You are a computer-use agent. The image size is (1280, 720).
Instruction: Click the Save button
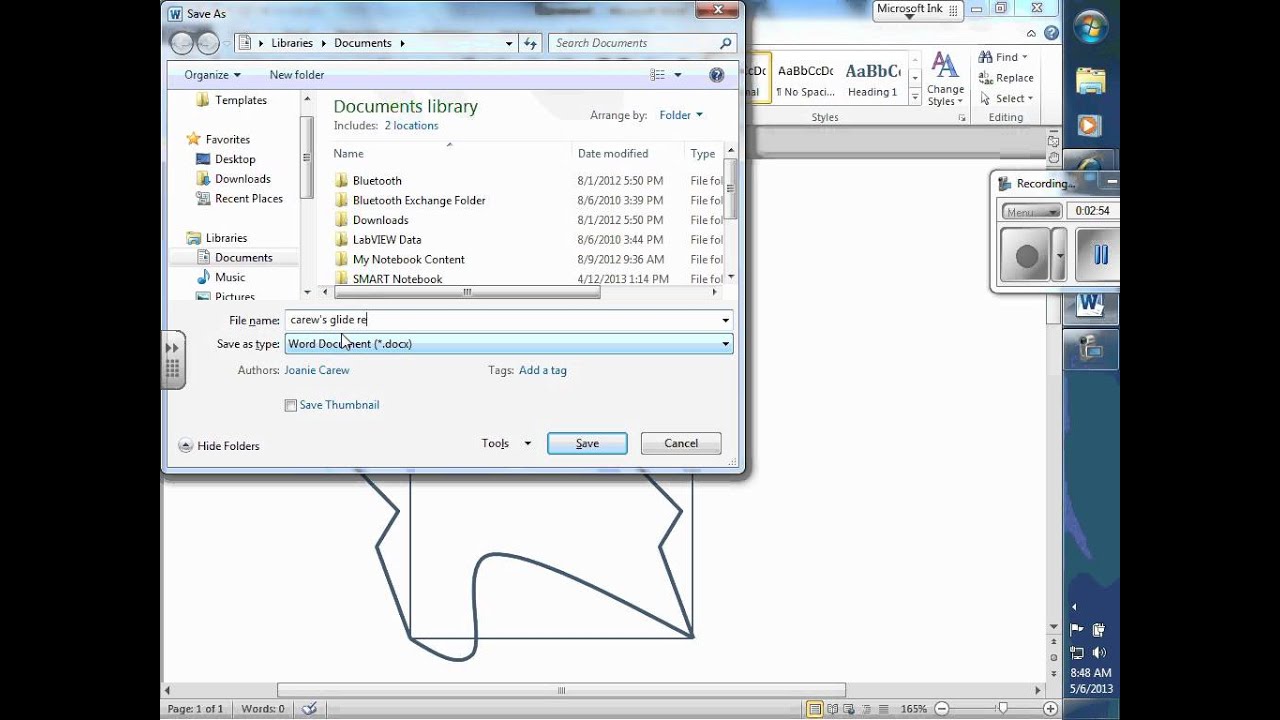click(x=587, y=443)
